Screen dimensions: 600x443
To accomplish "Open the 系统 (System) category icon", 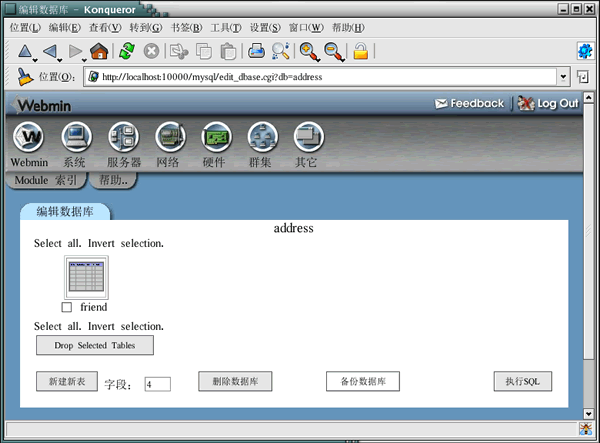I will coord(77,137).
